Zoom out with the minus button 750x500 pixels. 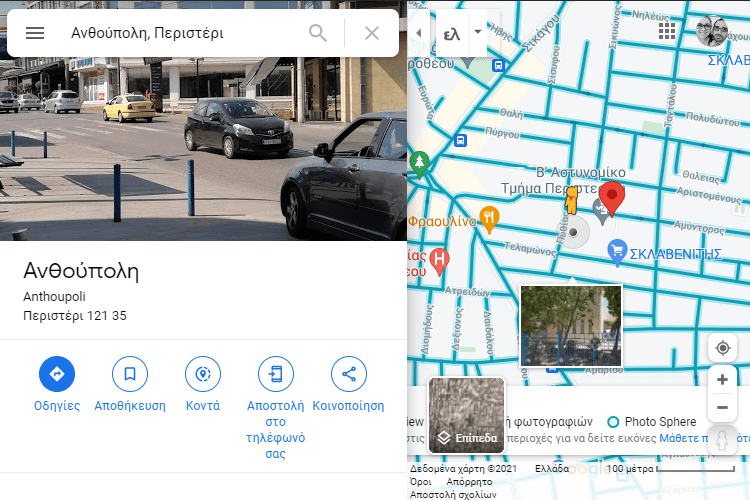722,408
